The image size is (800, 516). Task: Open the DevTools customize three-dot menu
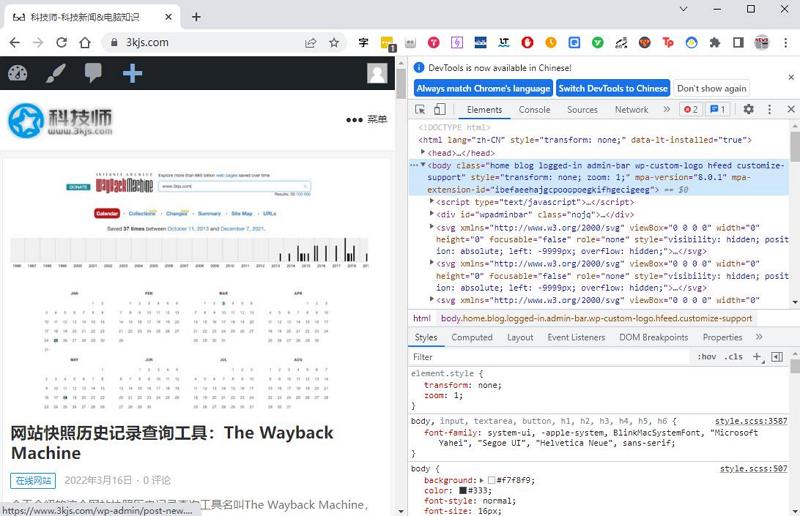[769, 109]
